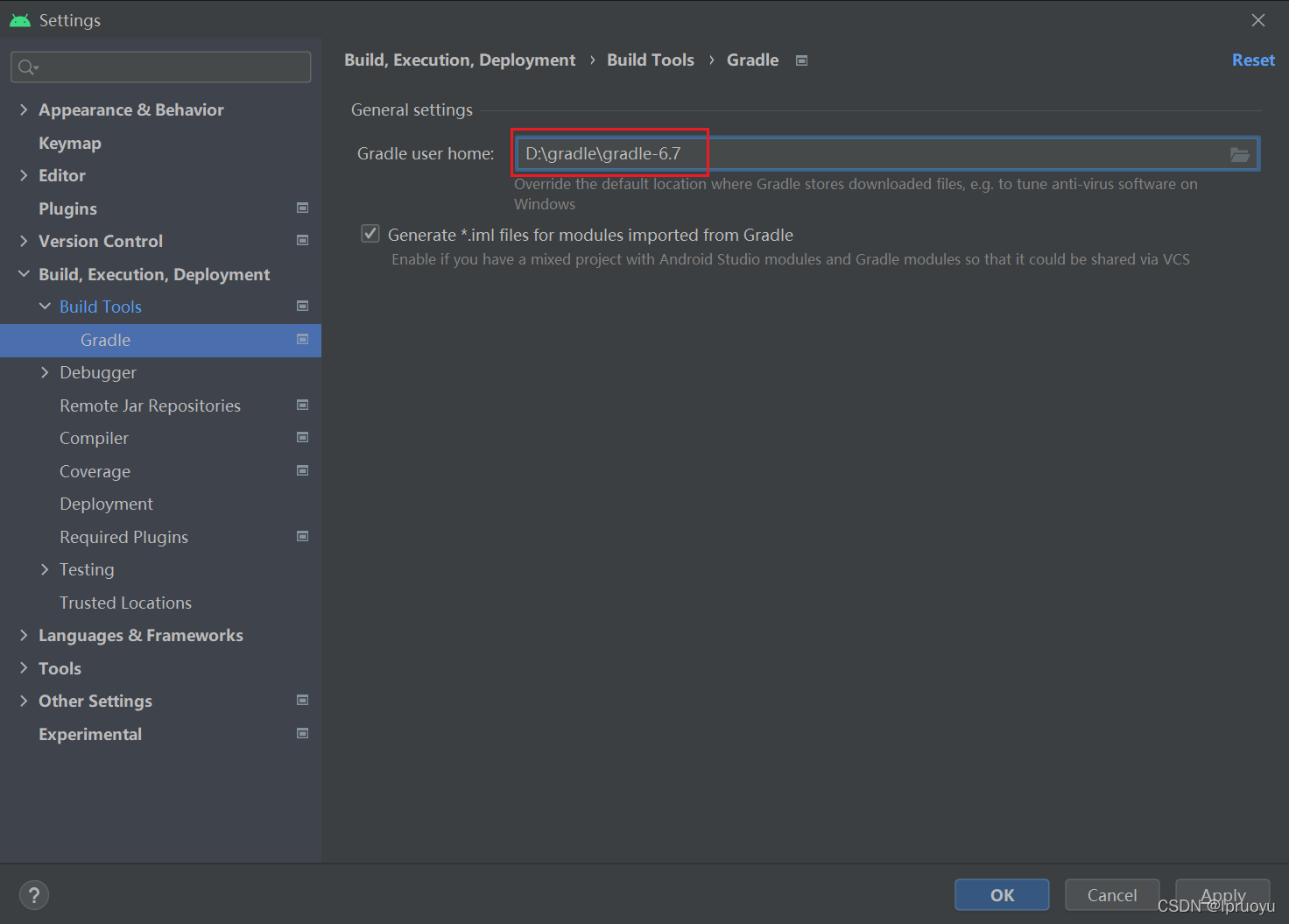Open the Required Plugins page
The width and height of the screenshot is (1289, 924).
[123, 537]
